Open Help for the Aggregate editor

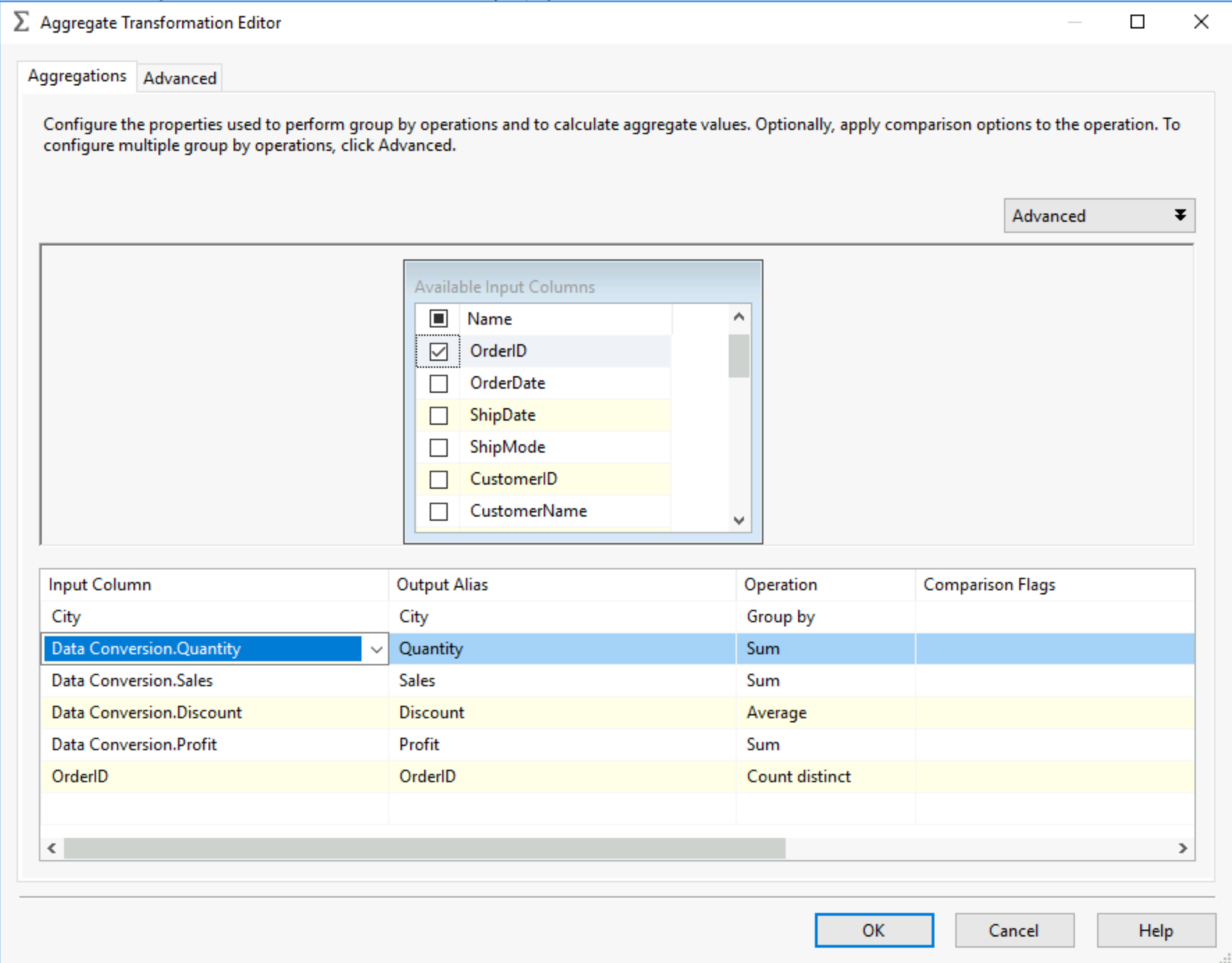(x=1156, y=930)
